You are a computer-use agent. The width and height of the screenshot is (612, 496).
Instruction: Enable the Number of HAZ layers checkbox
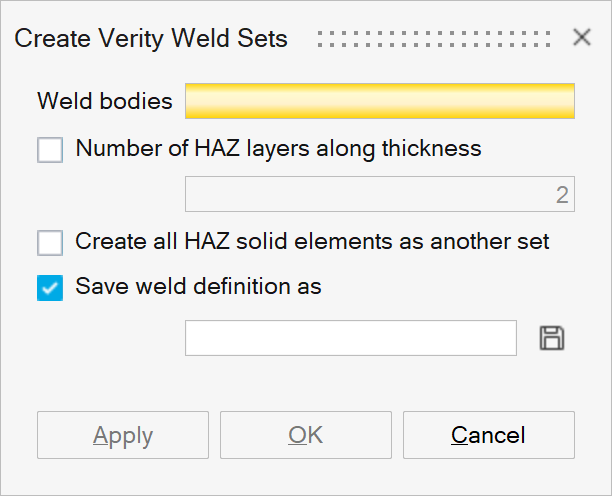point(50,150)
